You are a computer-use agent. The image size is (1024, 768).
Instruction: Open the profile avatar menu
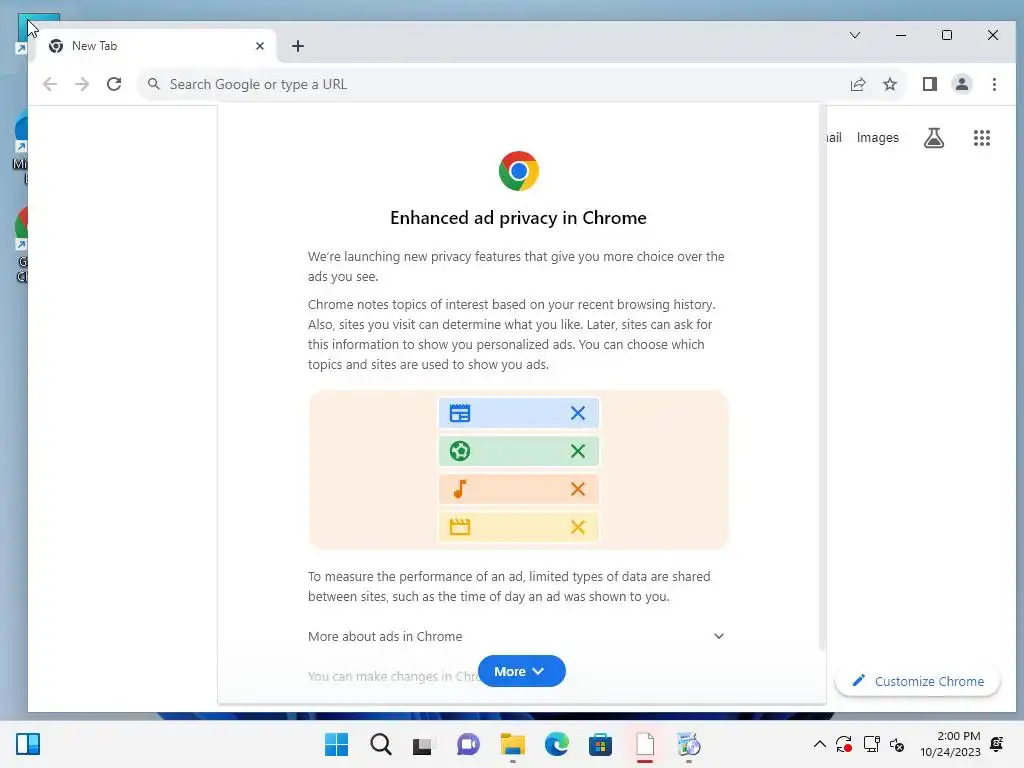962,84
